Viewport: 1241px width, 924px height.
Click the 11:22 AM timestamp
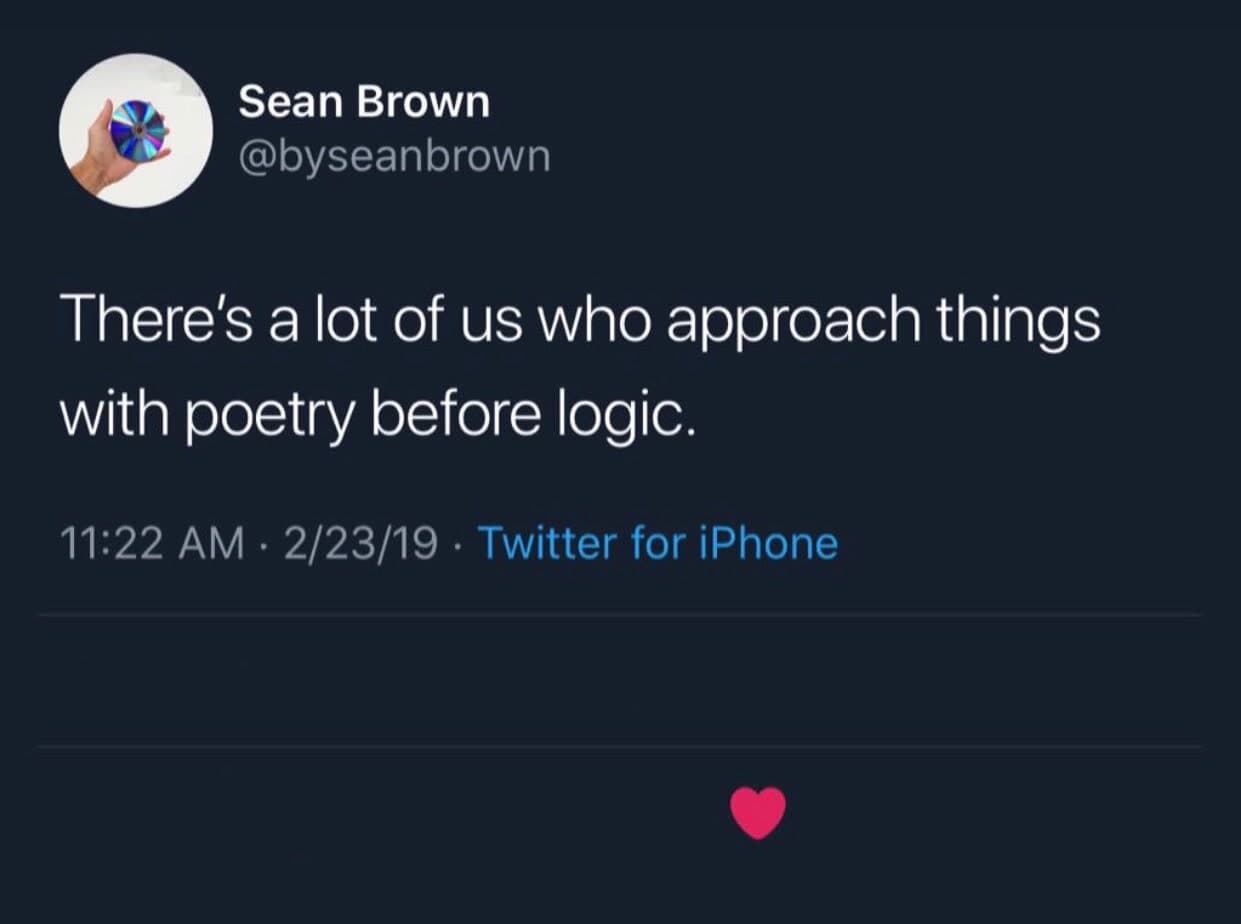153,543
